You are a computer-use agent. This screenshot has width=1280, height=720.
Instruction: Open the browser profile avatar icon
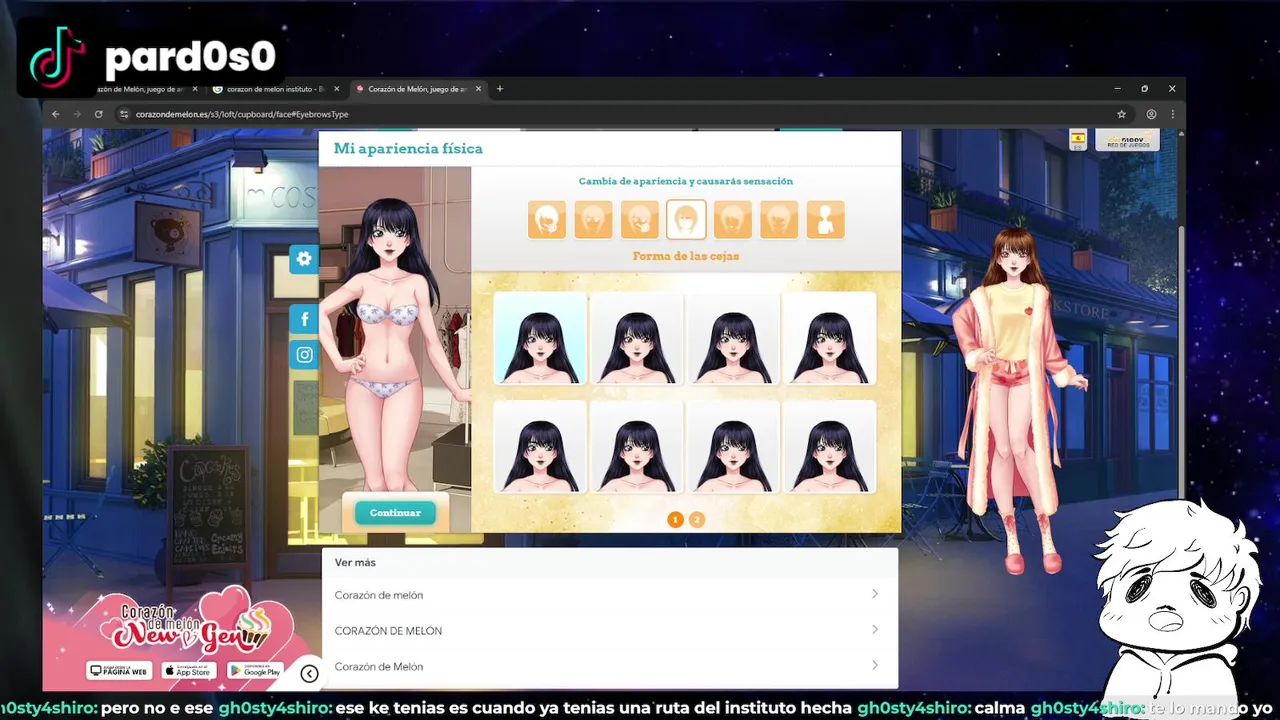1151,114
